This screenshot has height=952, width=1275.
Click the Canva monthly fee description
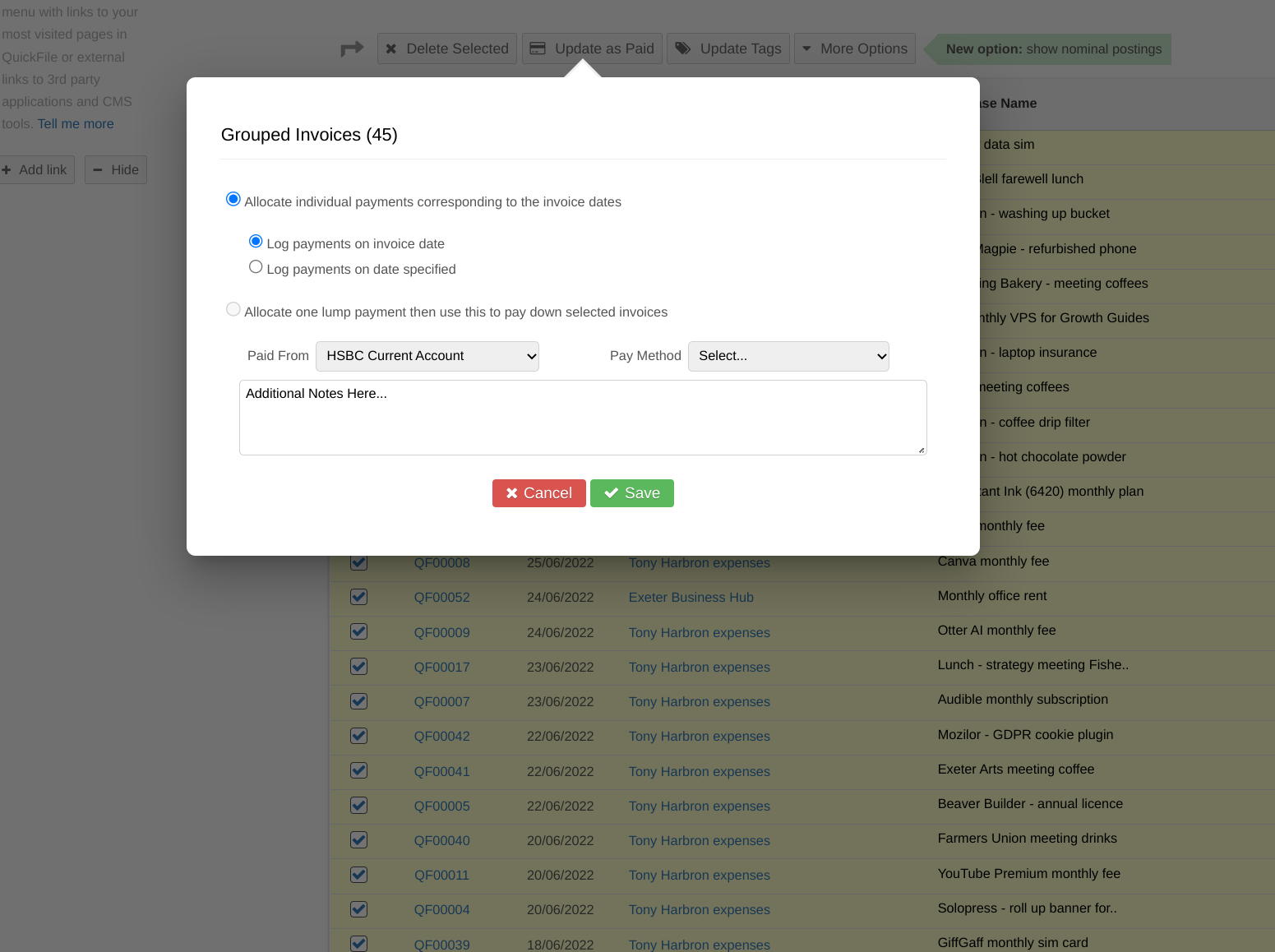(994, 561)
